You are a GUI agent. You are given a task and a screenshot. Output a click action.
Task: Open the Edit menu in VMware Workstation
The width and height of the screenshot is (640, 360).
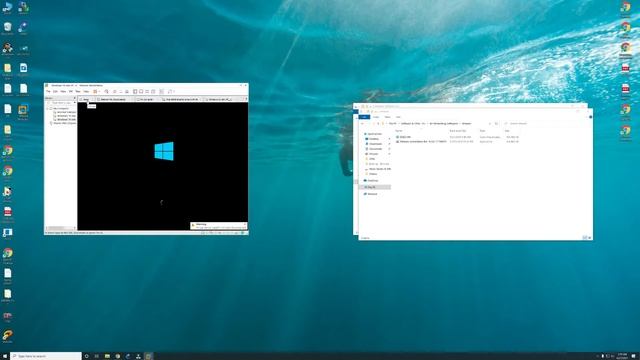click(x=56, y=91)
